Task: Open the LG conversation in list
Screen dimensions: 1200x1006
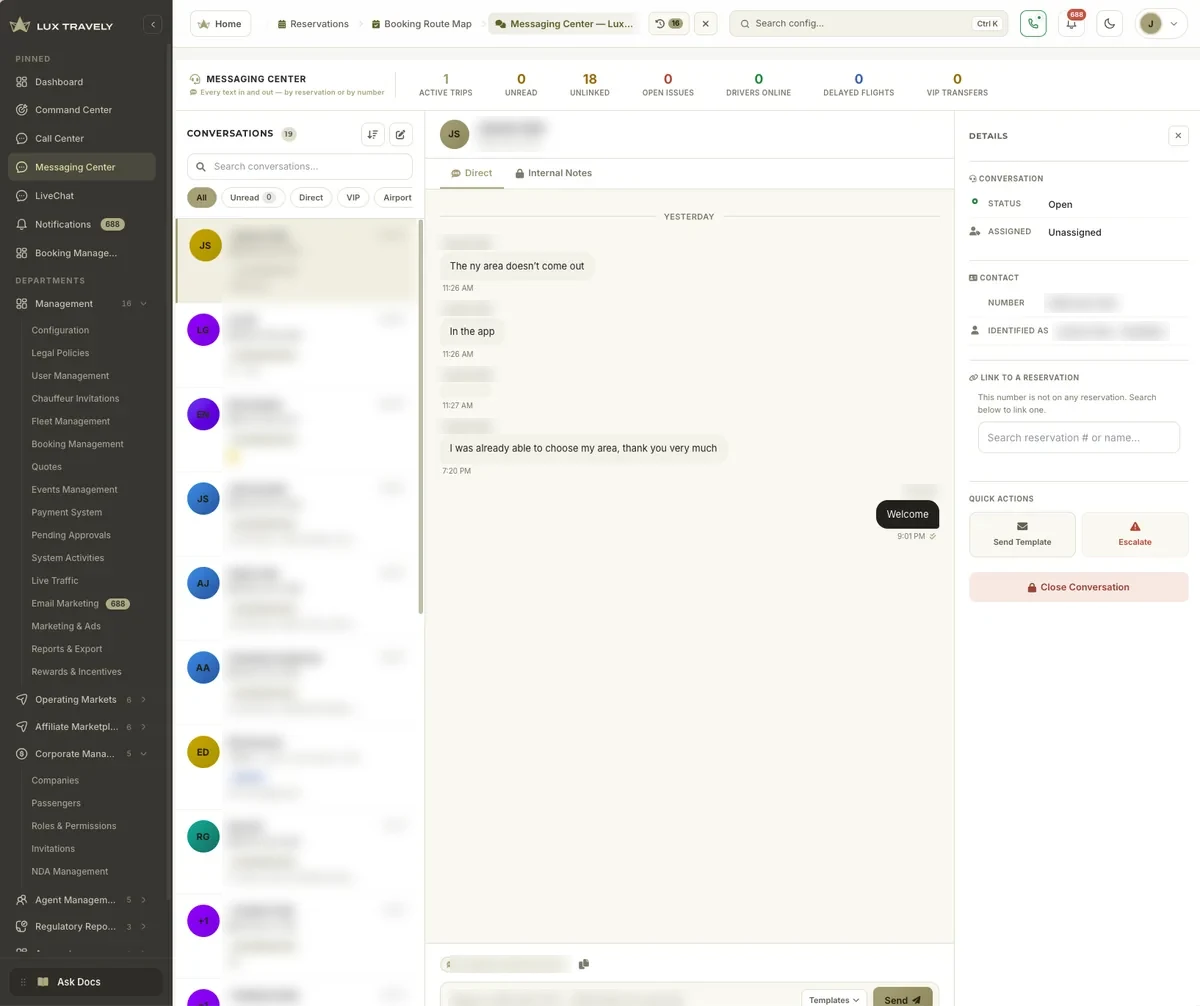Action: pos(297,345)
